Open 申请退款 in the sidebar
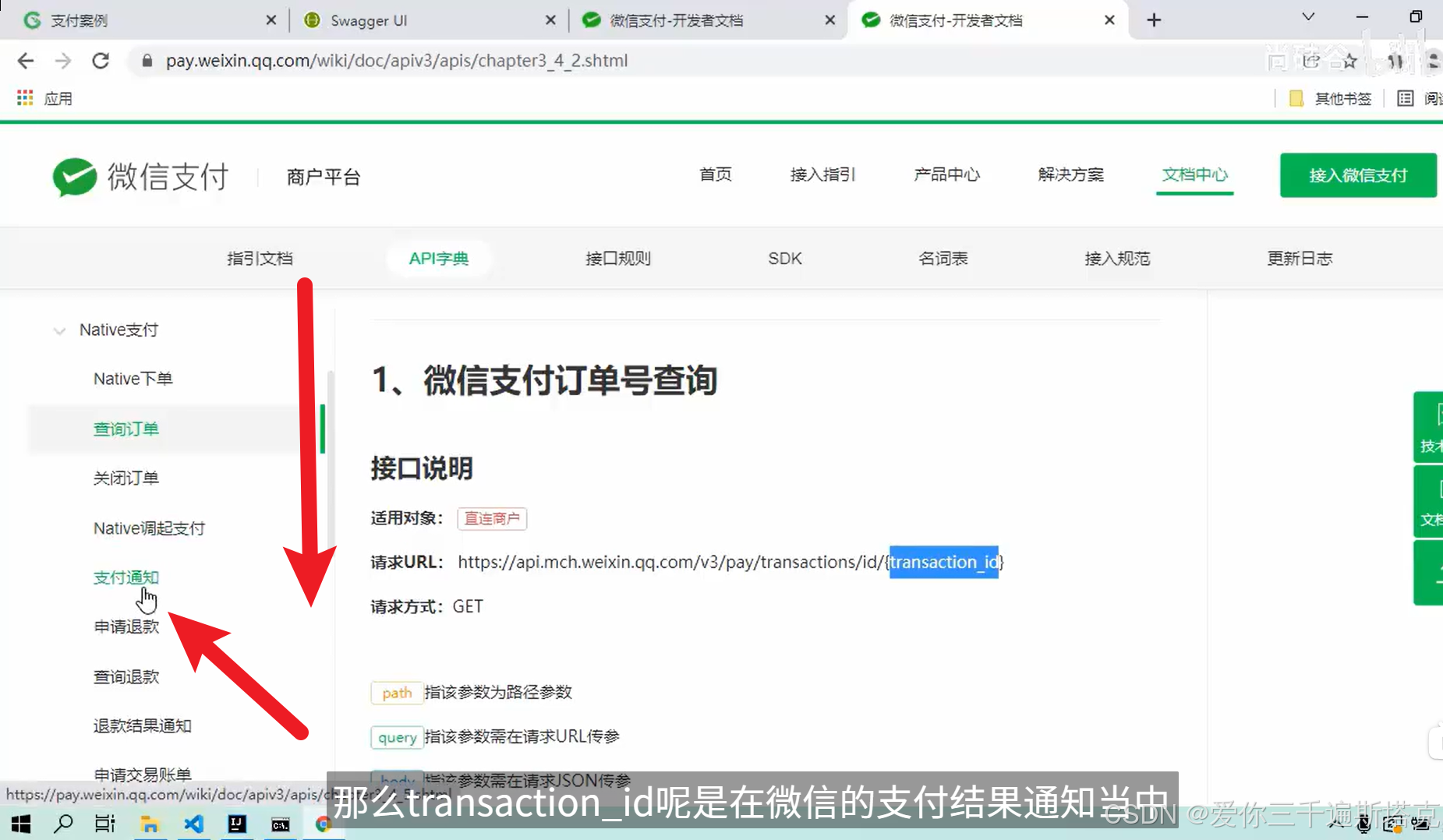Screen dimensions: 1443x840 click(x=126, y=627)
